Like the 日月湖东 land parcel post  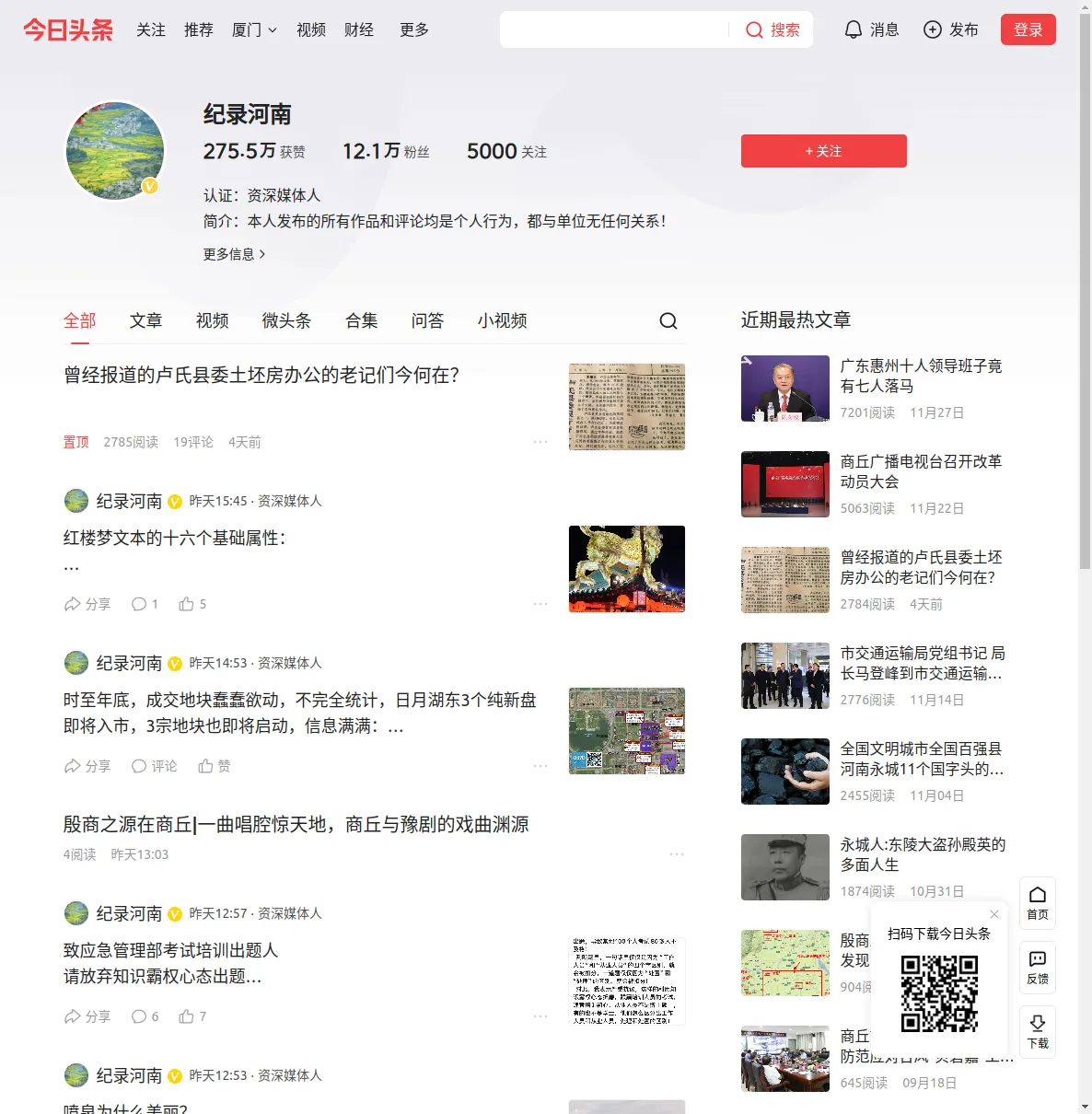[x=215, y=766]
